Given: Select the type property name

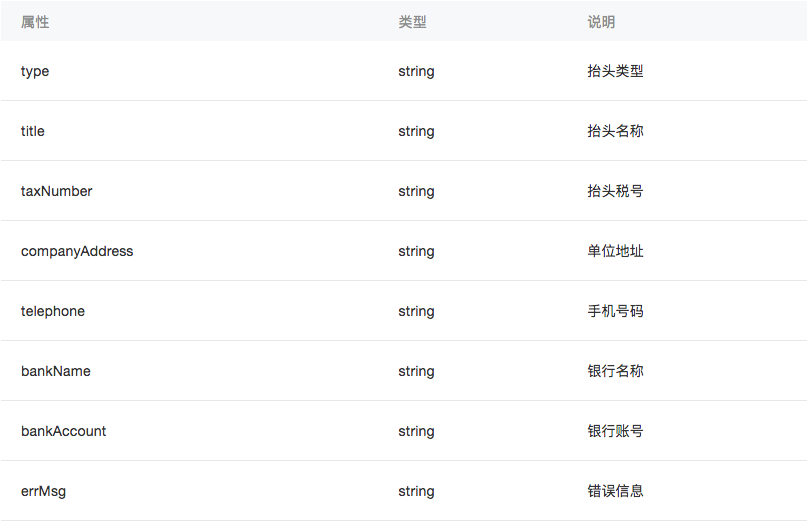Looking at the screenshot, I should pyautogui.click(x=35, y=71).
